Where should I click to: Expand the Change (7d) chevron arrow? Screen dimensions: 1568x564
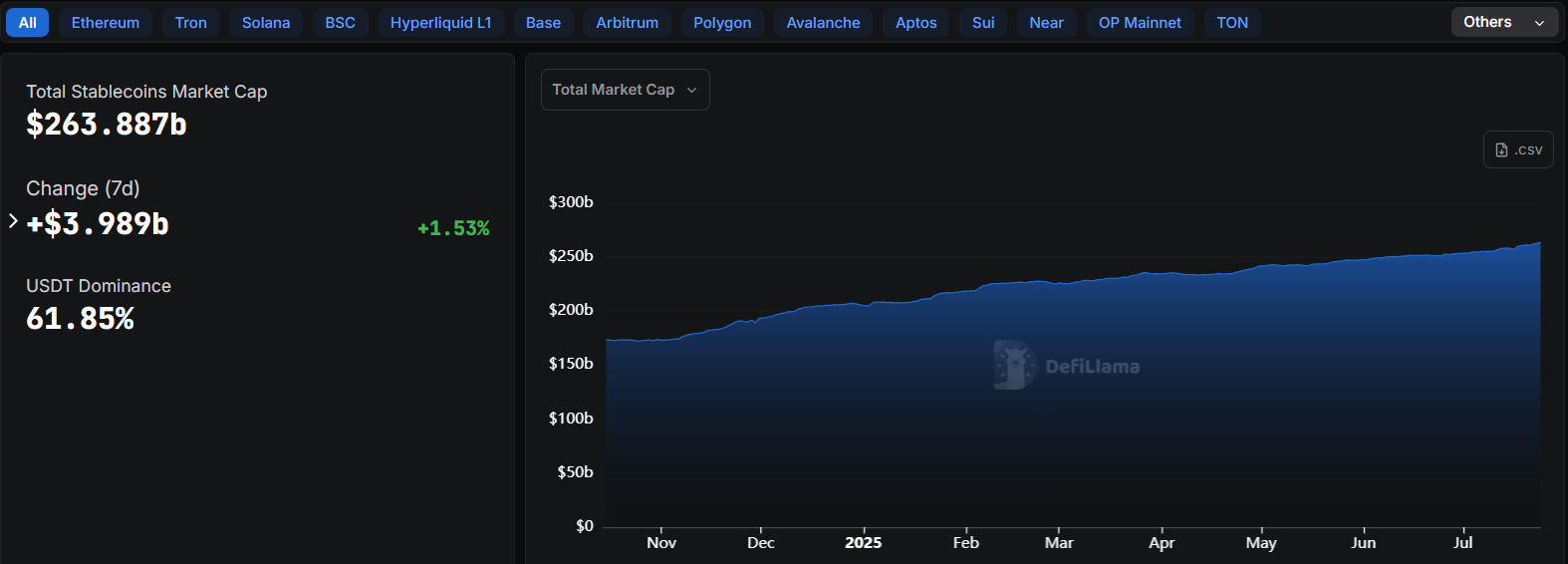pyautogui.click(x=13, y=221)
